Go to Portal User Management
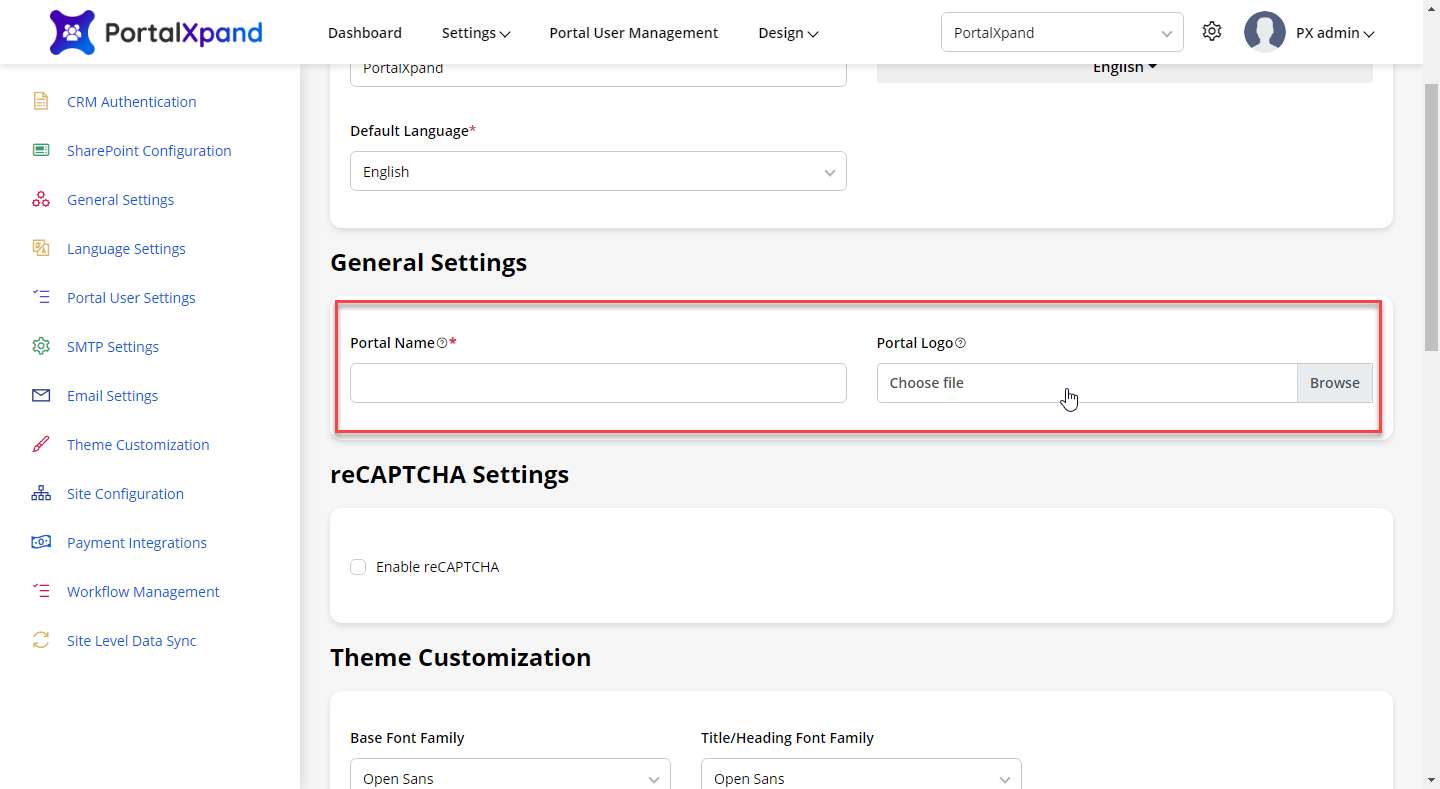The image size is (1440, 789). [x=633, y=33]
